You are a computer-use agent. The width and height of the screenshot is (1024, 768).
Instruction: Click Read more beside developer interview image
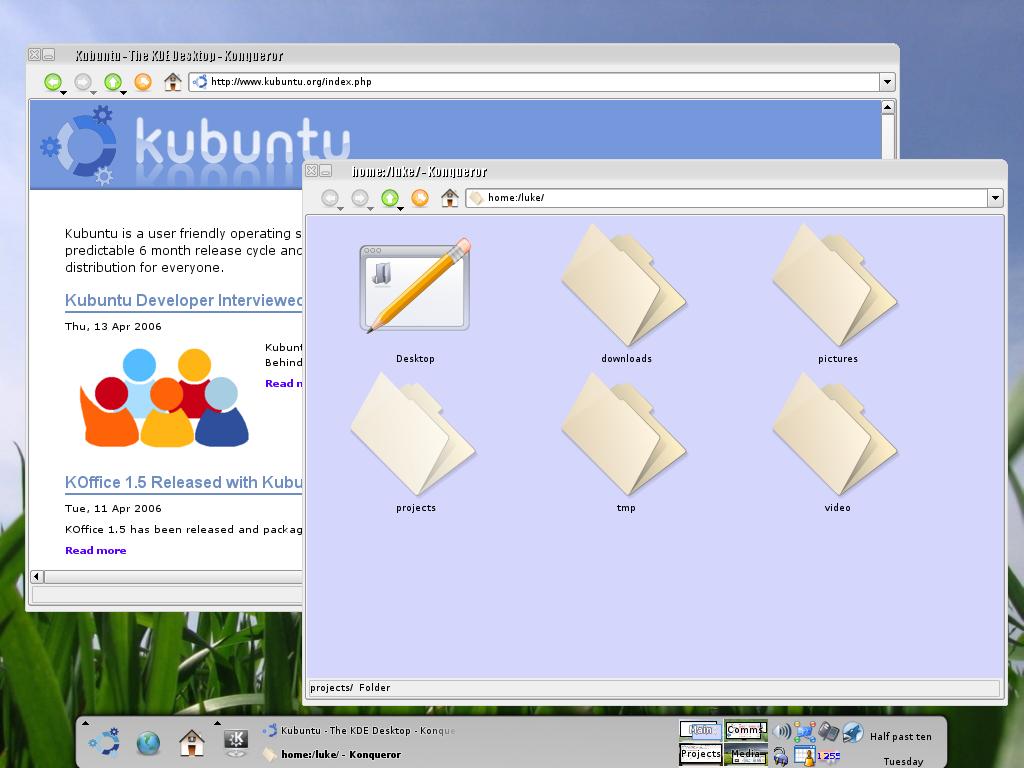click(283, 383)
